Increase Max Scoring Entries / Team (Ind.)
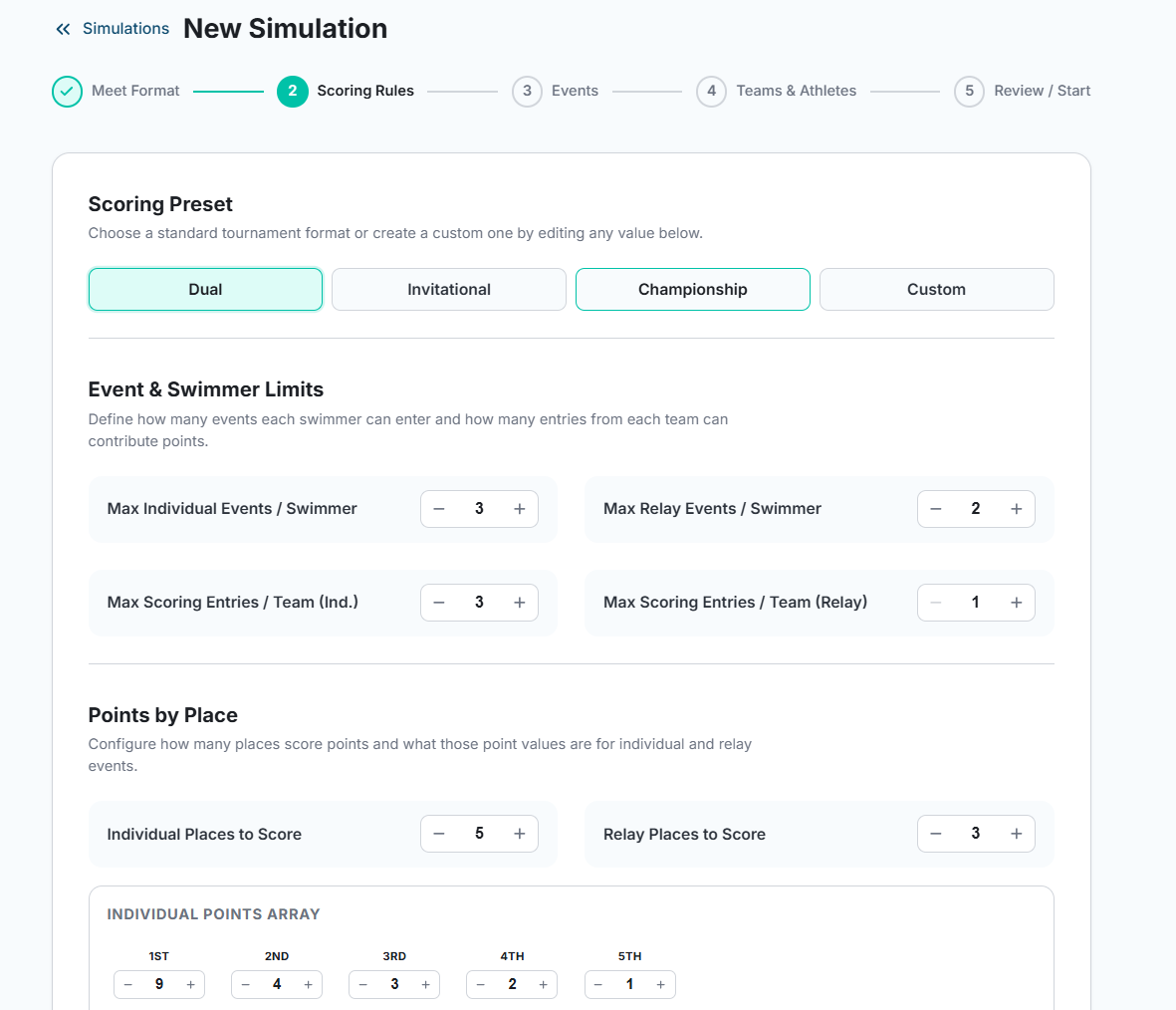1176x1010 pixels. click(x=519, y=602)
